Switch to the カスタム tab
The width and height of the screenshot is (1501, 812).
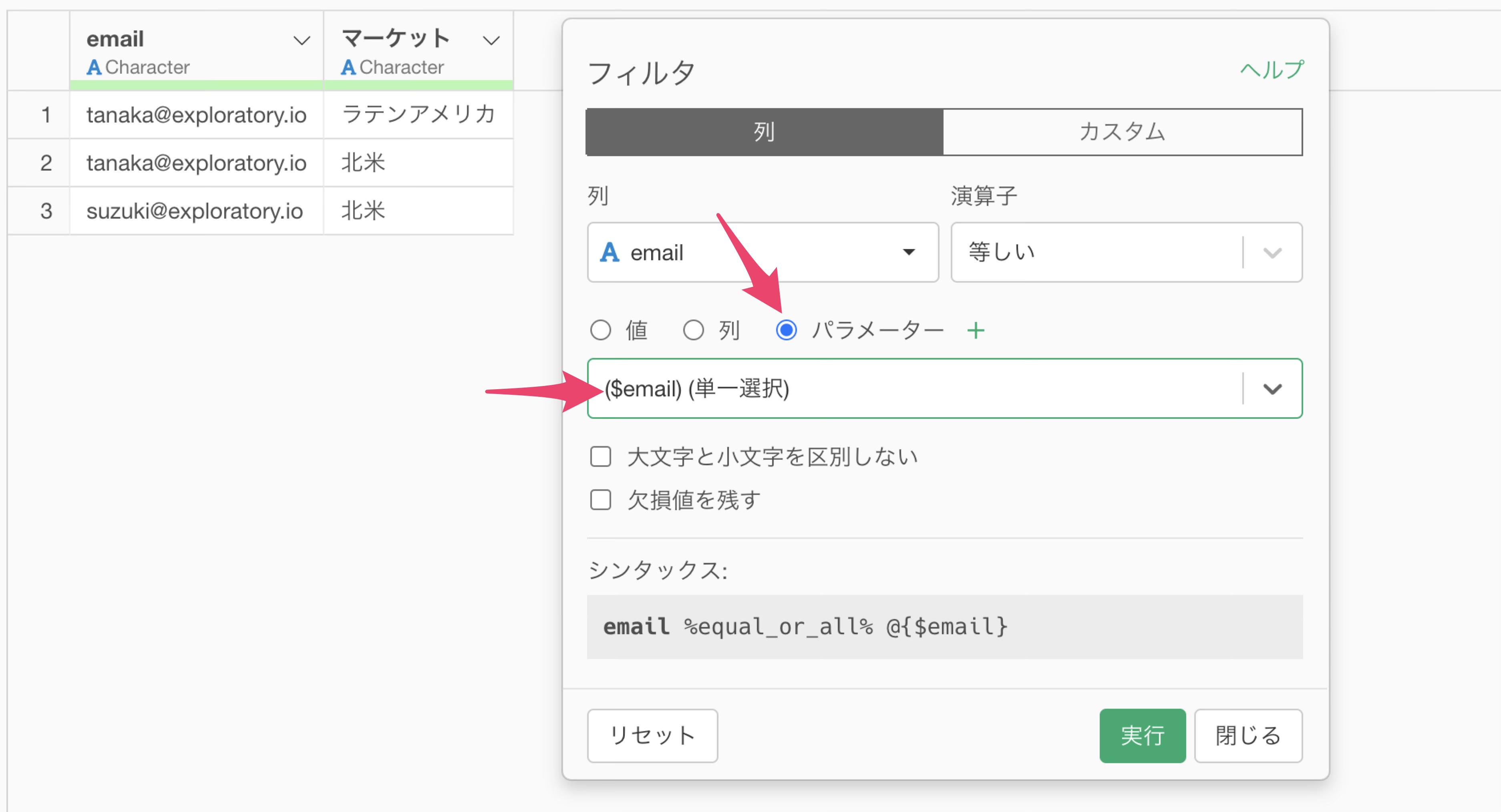pos(1122,132)
